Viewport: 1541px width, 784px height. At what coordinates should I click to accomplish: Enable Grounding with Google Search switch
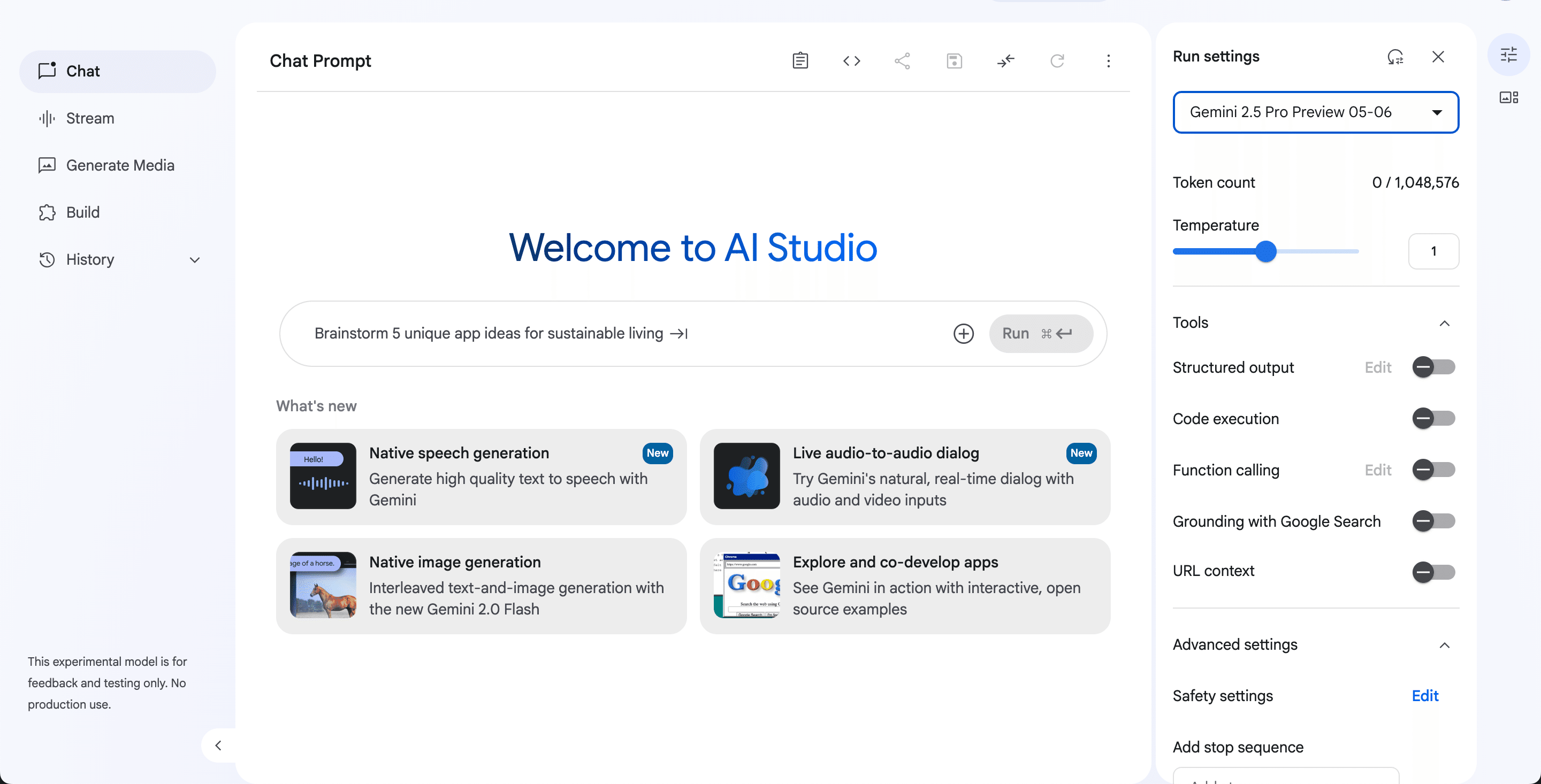click(x=1433, y=521)
